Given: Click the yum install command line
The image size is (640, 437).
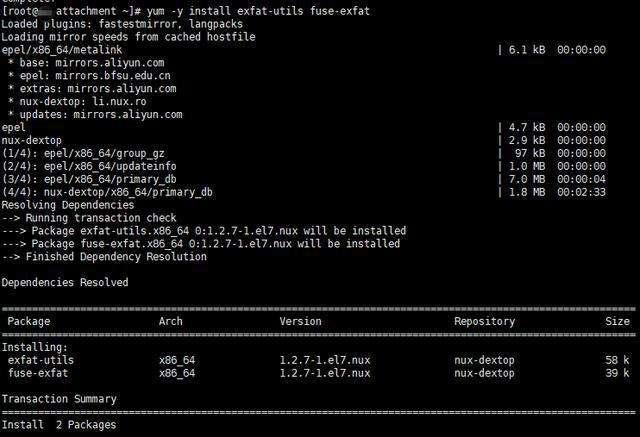Looking at the screenshot, I should pos(186,11).
